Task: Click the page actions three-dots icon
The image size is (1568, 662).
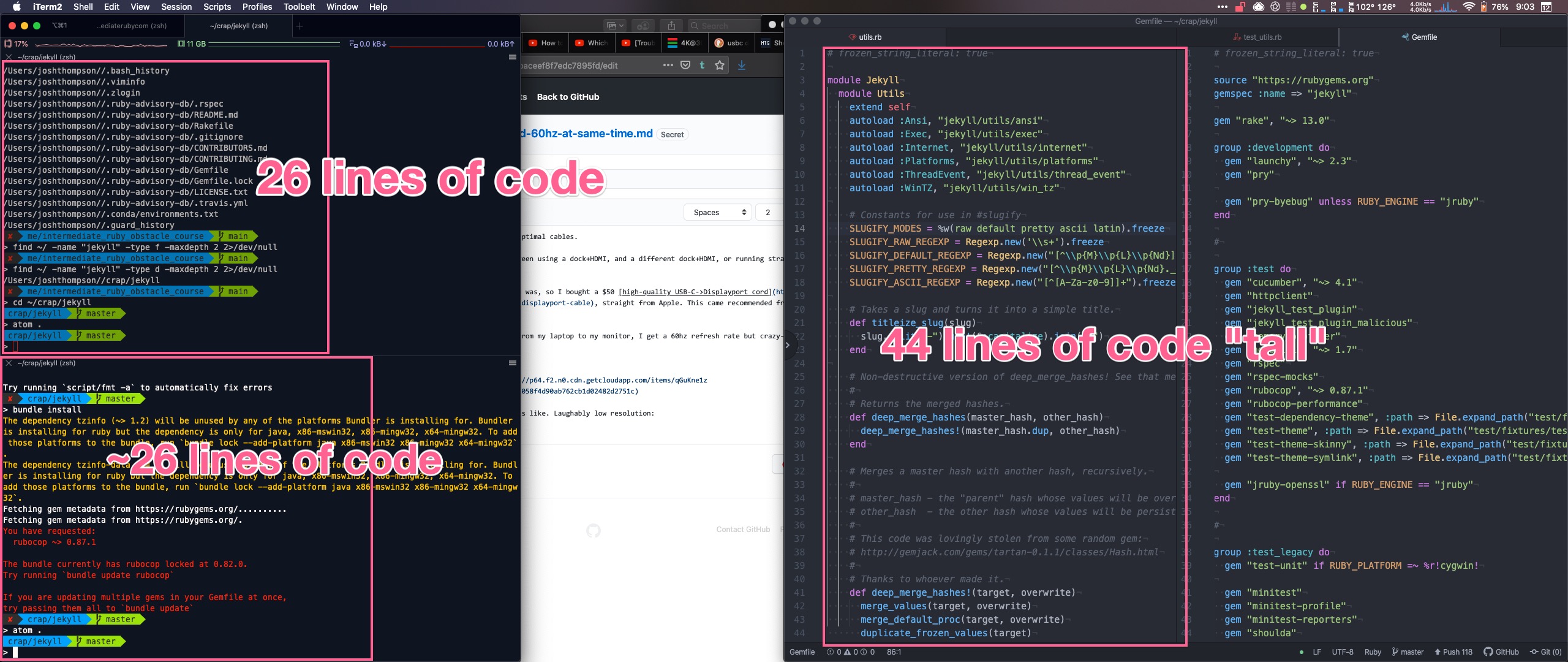Action: pos(668,65)
